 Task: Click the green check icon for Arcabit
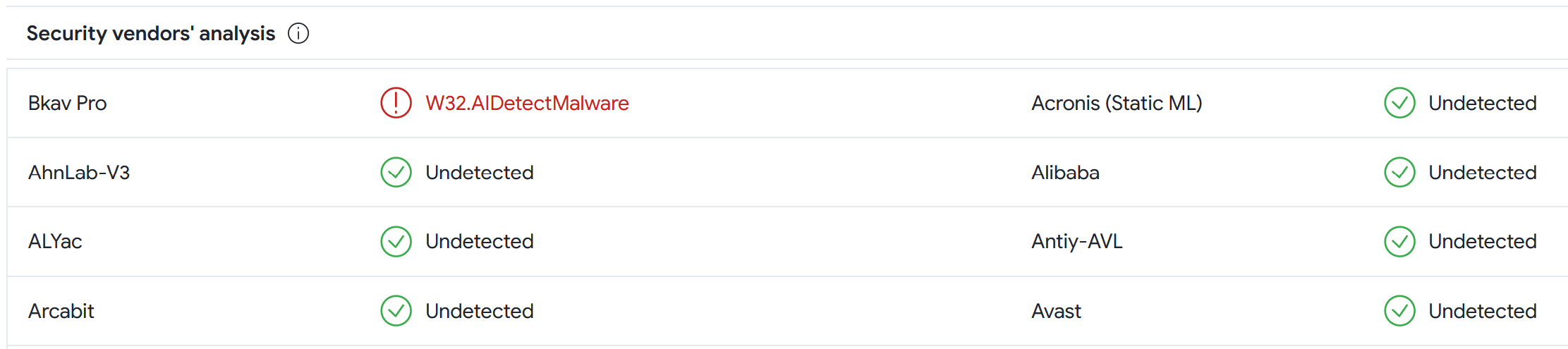(x=396, y=311)
